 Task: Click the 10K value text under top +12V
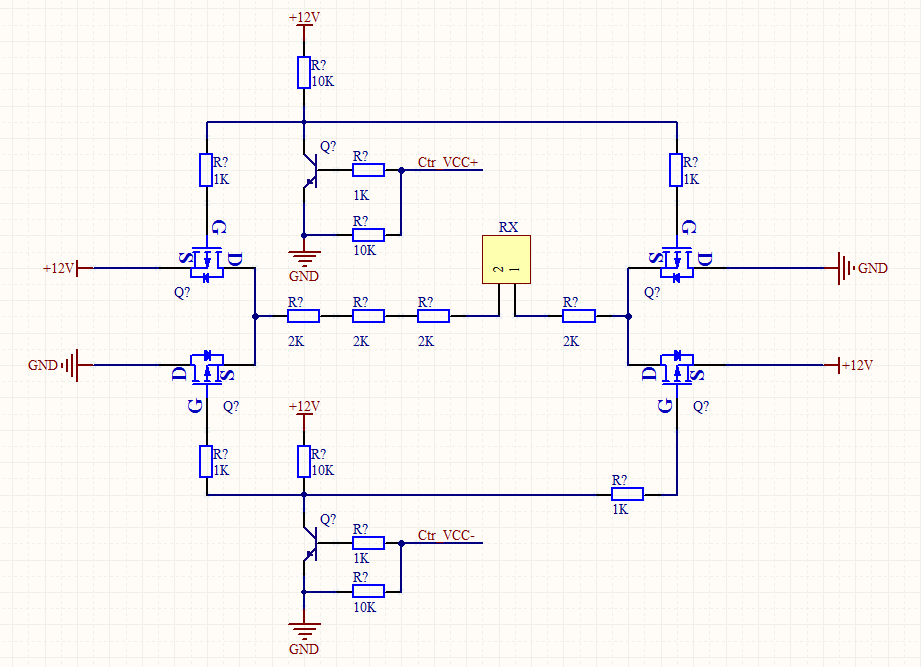[322, 82]
